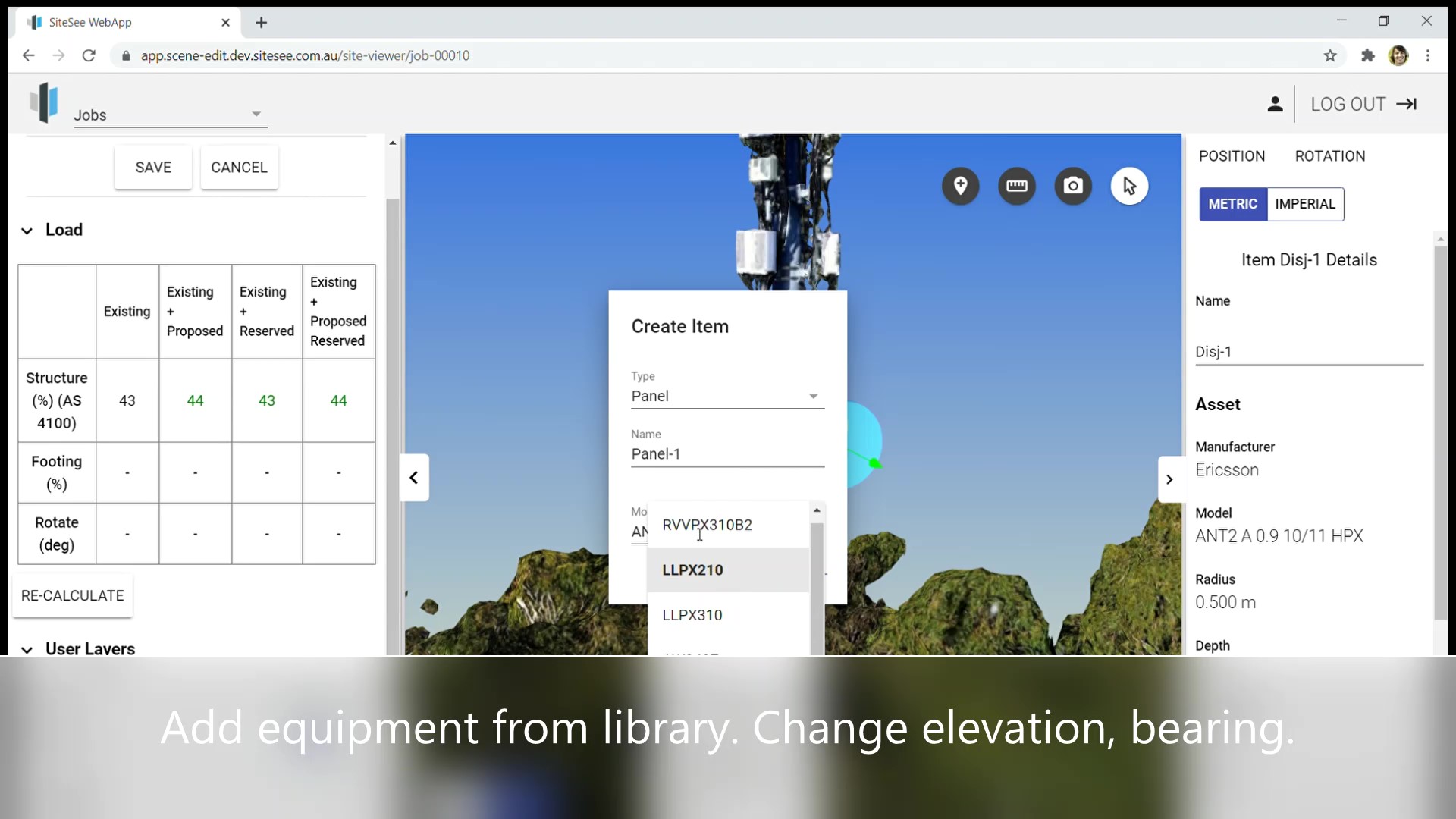The width and height of the screenshot is (1456, 819).
Task: Reload the page
Action: point(89,55)
